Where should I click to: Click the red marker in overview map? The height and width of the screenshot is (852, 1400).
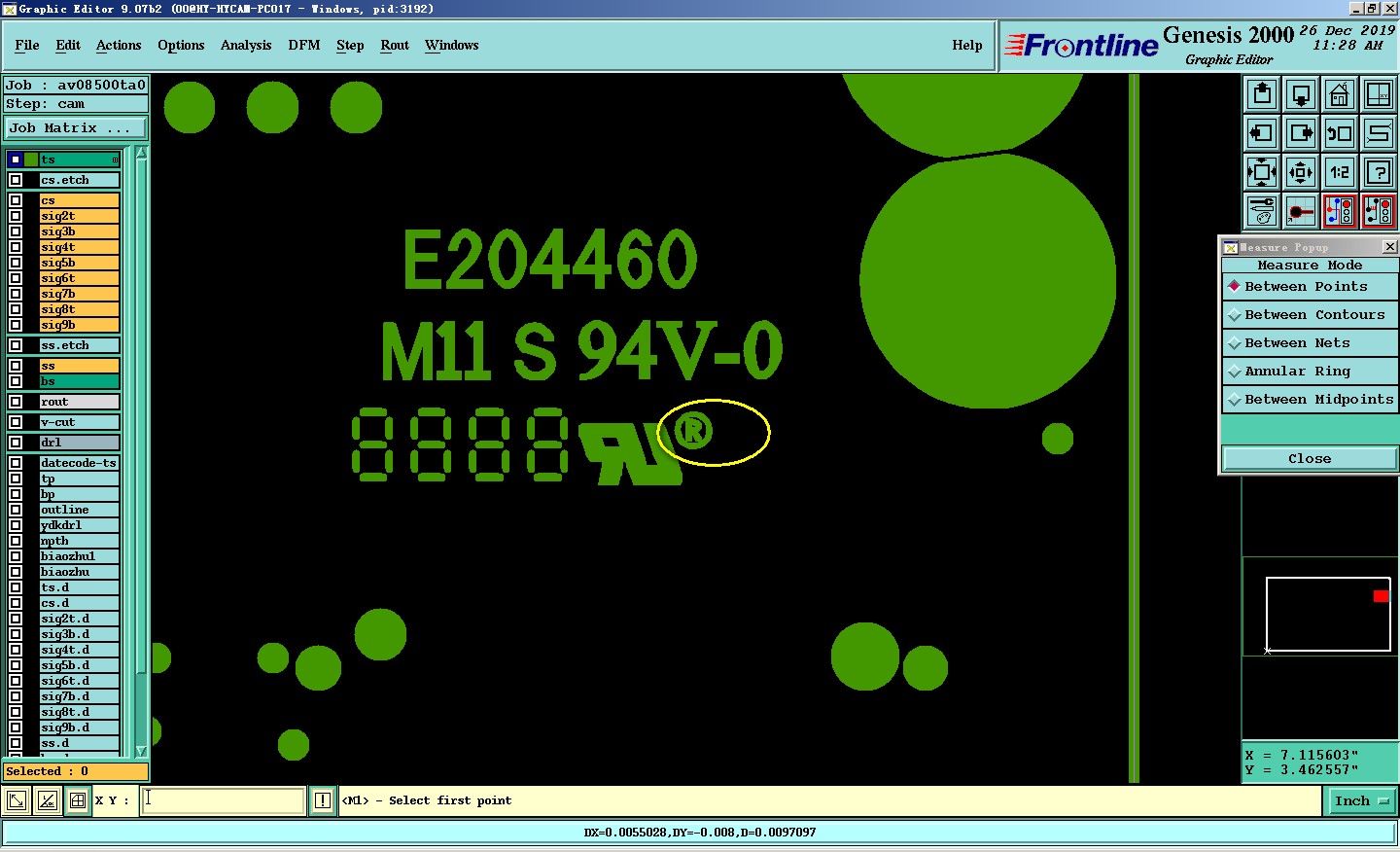click(1381, 596)
